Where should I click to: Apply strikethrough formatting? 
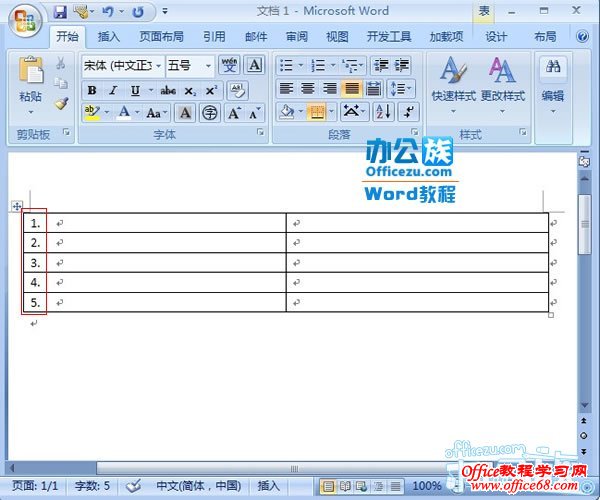(x=168, y=91)
